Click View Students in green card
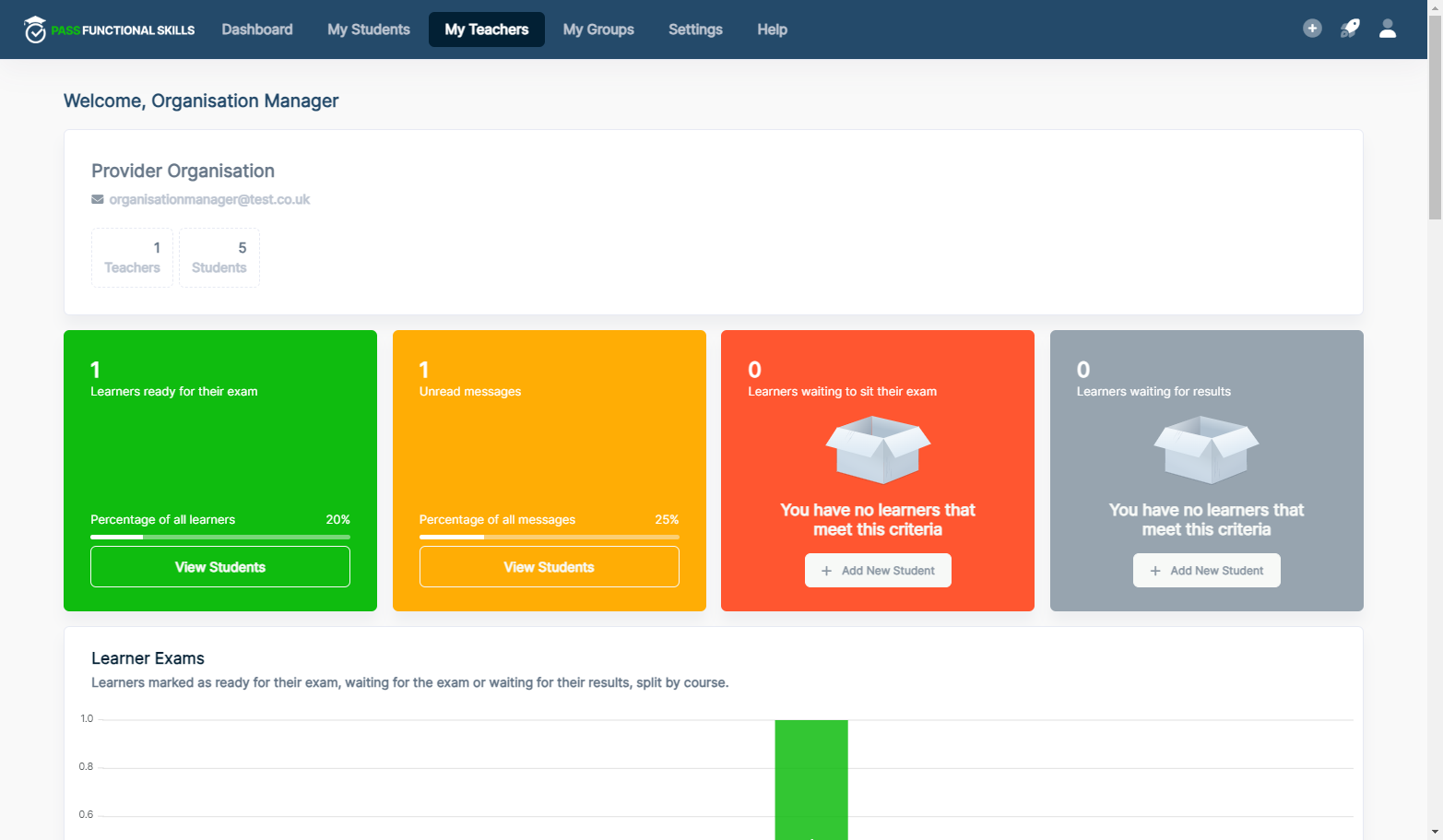The width and height of the screenshot is (1443, 840). [x=220, y=567]
